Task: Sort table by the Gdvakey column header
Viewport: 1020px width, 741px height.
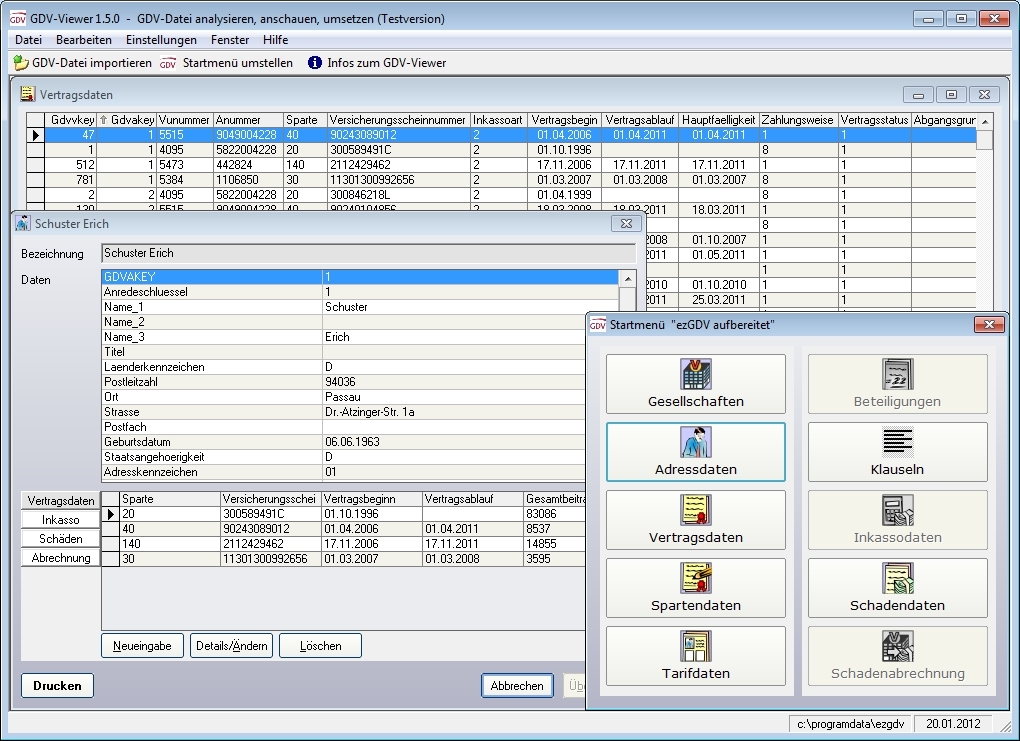Action: click(131, 120)
